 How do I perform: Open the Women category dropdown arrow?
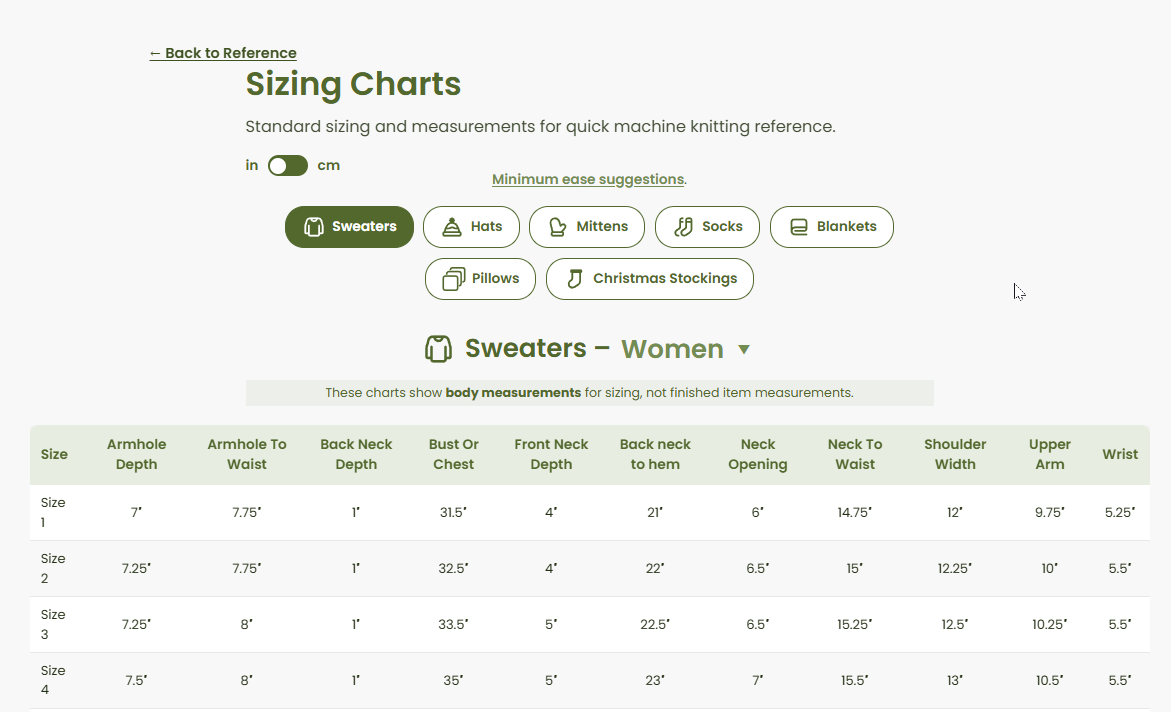[744, 350]
